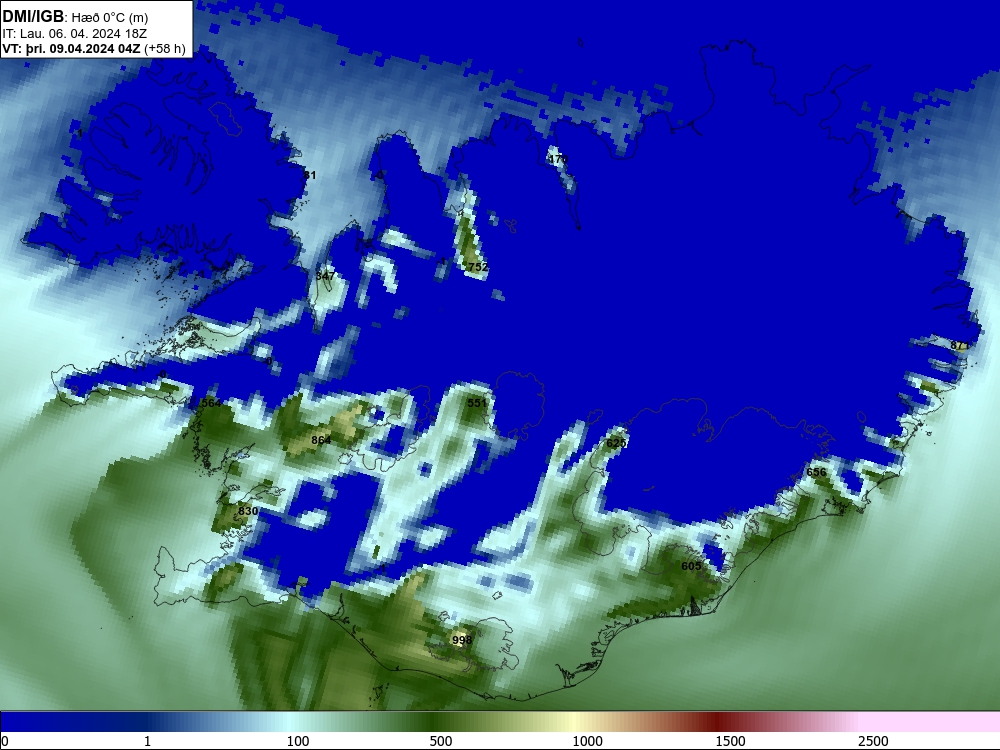Click the '0' label on the color scale
The width and height of the screenshot is (1000, 750).
tap(5, 741)
